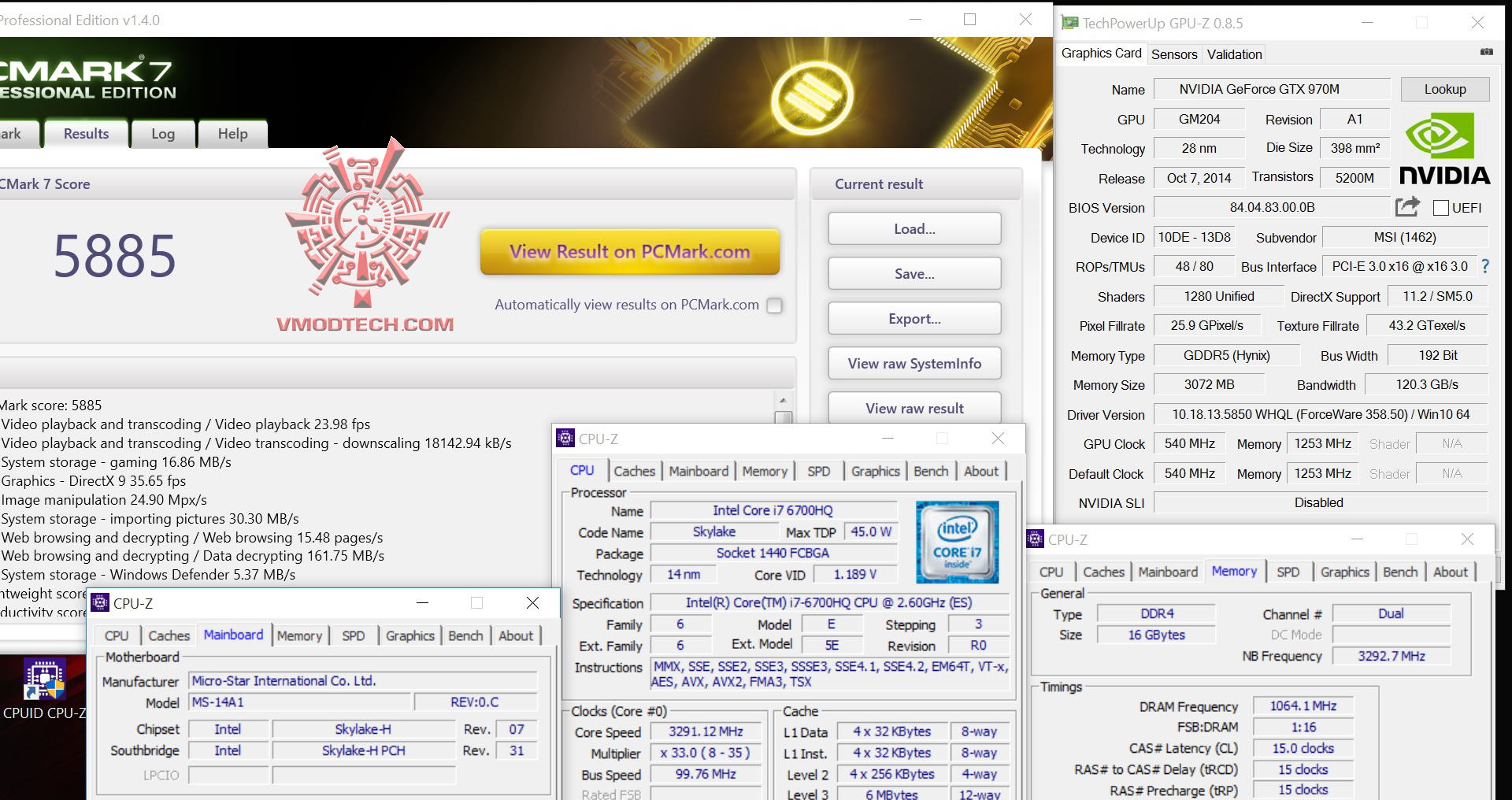The height and width of the screenshot is (800, 1512).
Task: Click the results list scroll-up arrow in PCMark
Action: pyautogui.click(x=783, y=400)
